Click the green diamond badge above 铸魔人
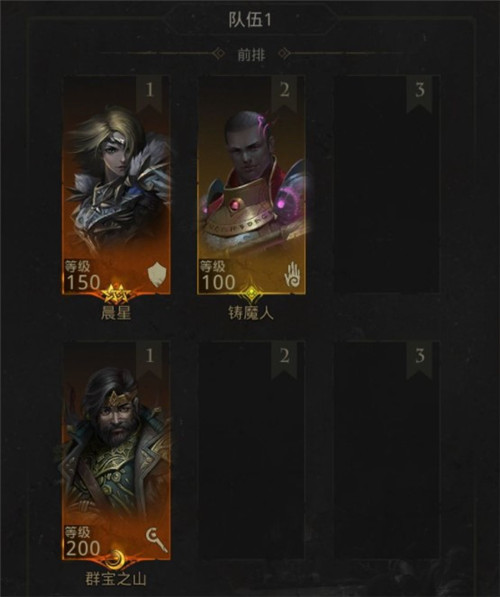The image size is (500, 597). pyautogui.click(x=251, y=294)
